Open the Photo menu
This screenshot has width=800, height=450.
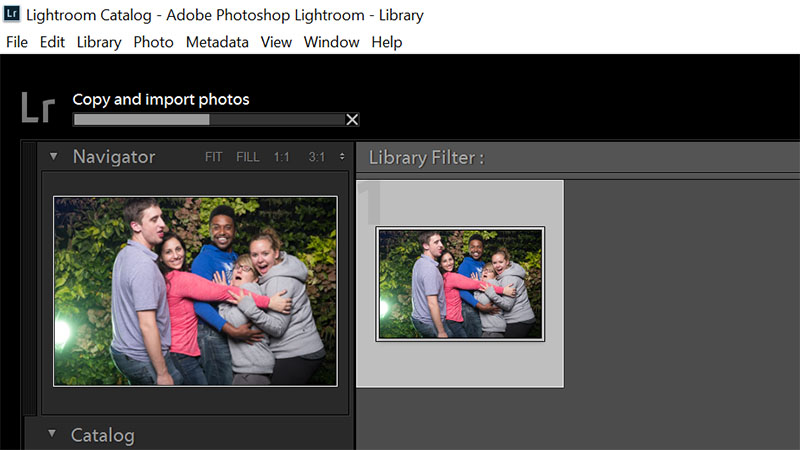click(153, 42)
